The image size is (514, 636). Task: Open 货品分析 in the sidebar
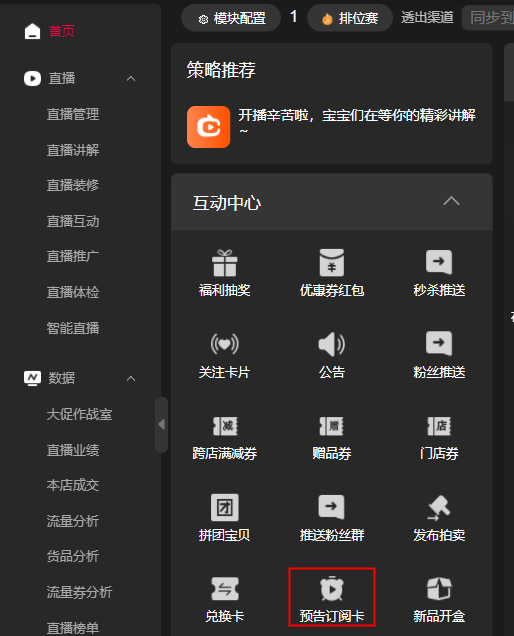(73, 556)
